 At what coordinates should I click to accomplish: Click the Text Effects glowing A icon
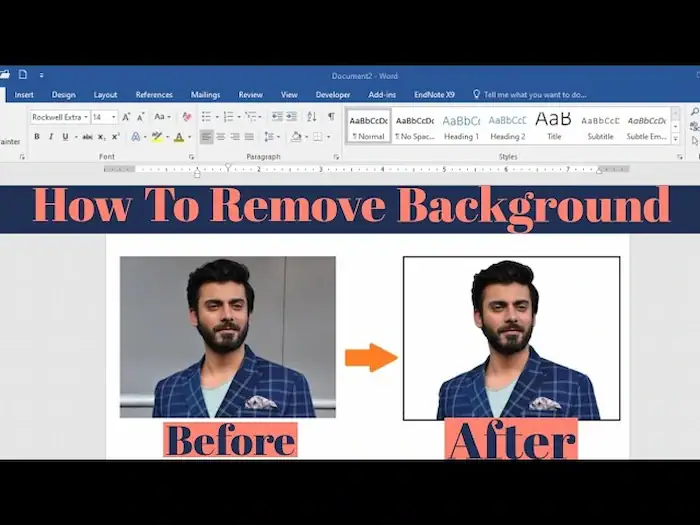(x=135, y=137)
